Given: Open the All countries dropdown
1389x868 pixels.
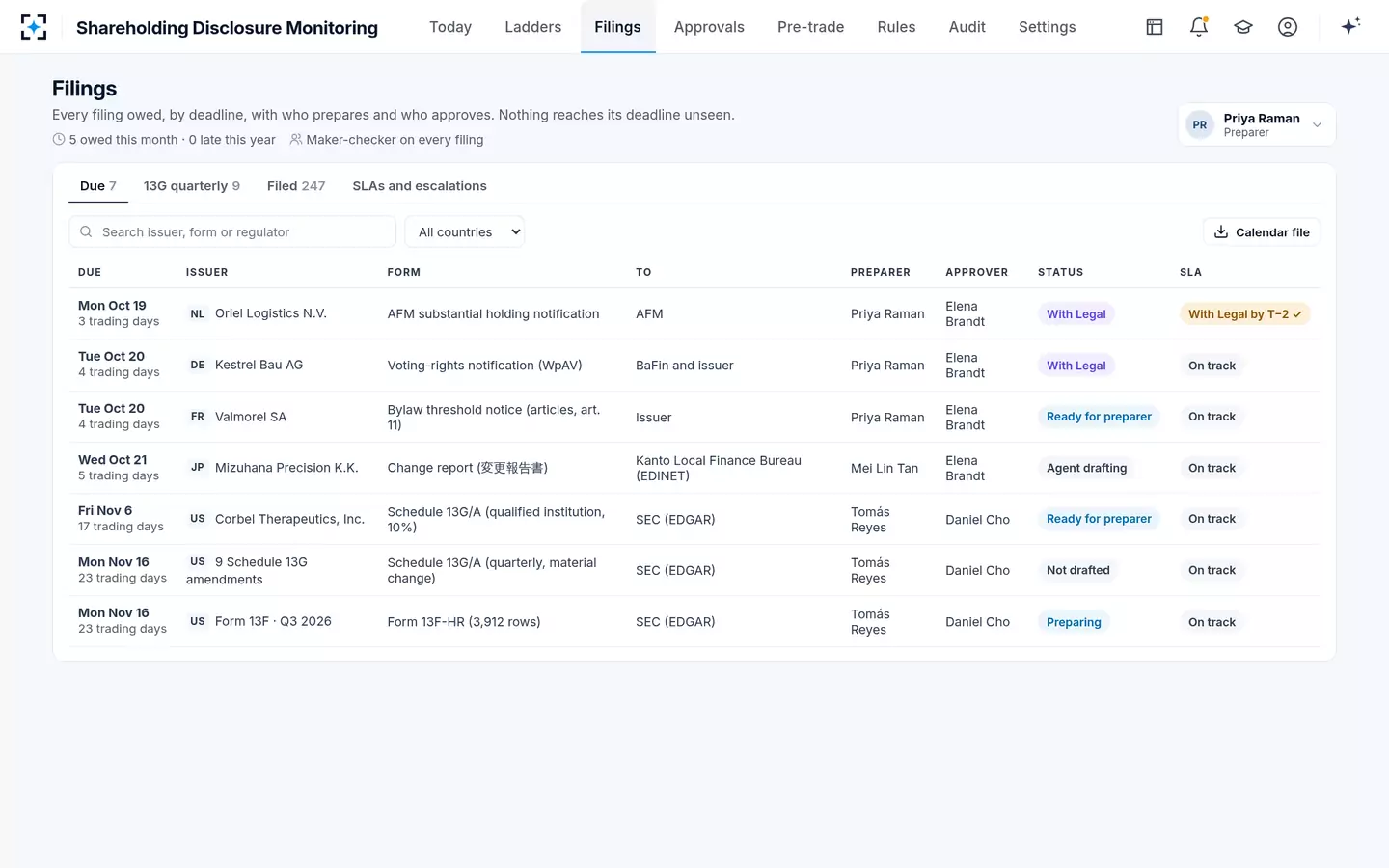Looking at the screenshot, I should [465, 232].
